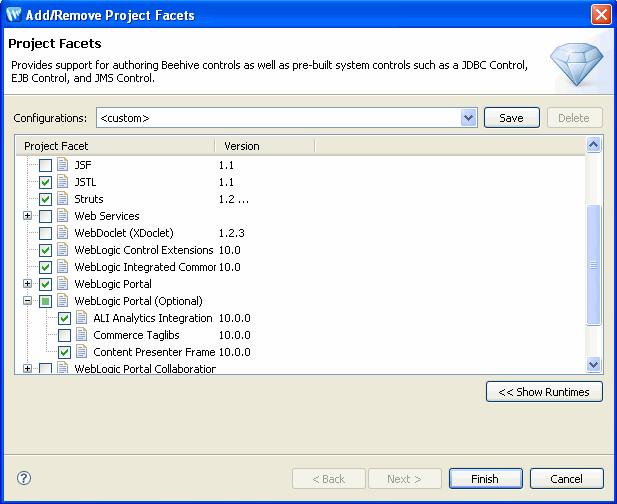Click the Project Facet column header
Viewport: 617px width, 504px height.
(116, 146)
